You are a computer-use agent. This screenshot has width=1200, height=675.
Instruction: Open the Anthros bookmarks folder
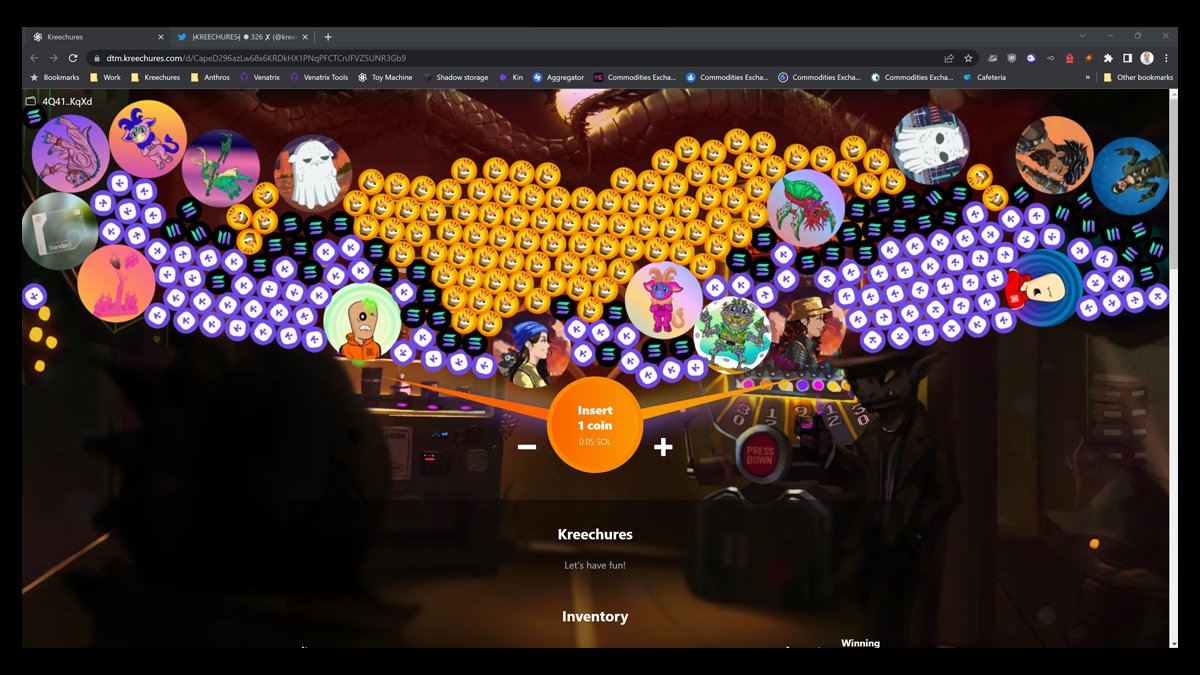point(210,77)
